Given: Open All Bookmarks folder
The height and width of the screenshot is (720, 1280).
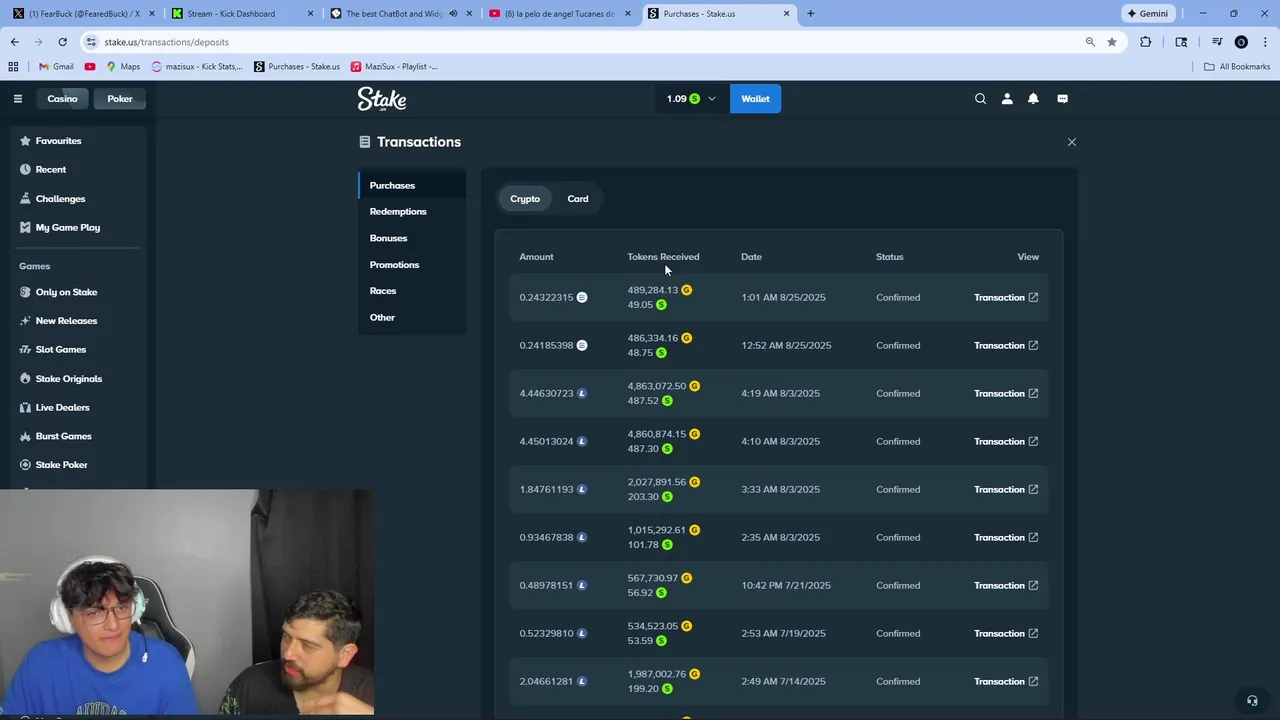Looking at the screenshot, I should (1237, 66).
